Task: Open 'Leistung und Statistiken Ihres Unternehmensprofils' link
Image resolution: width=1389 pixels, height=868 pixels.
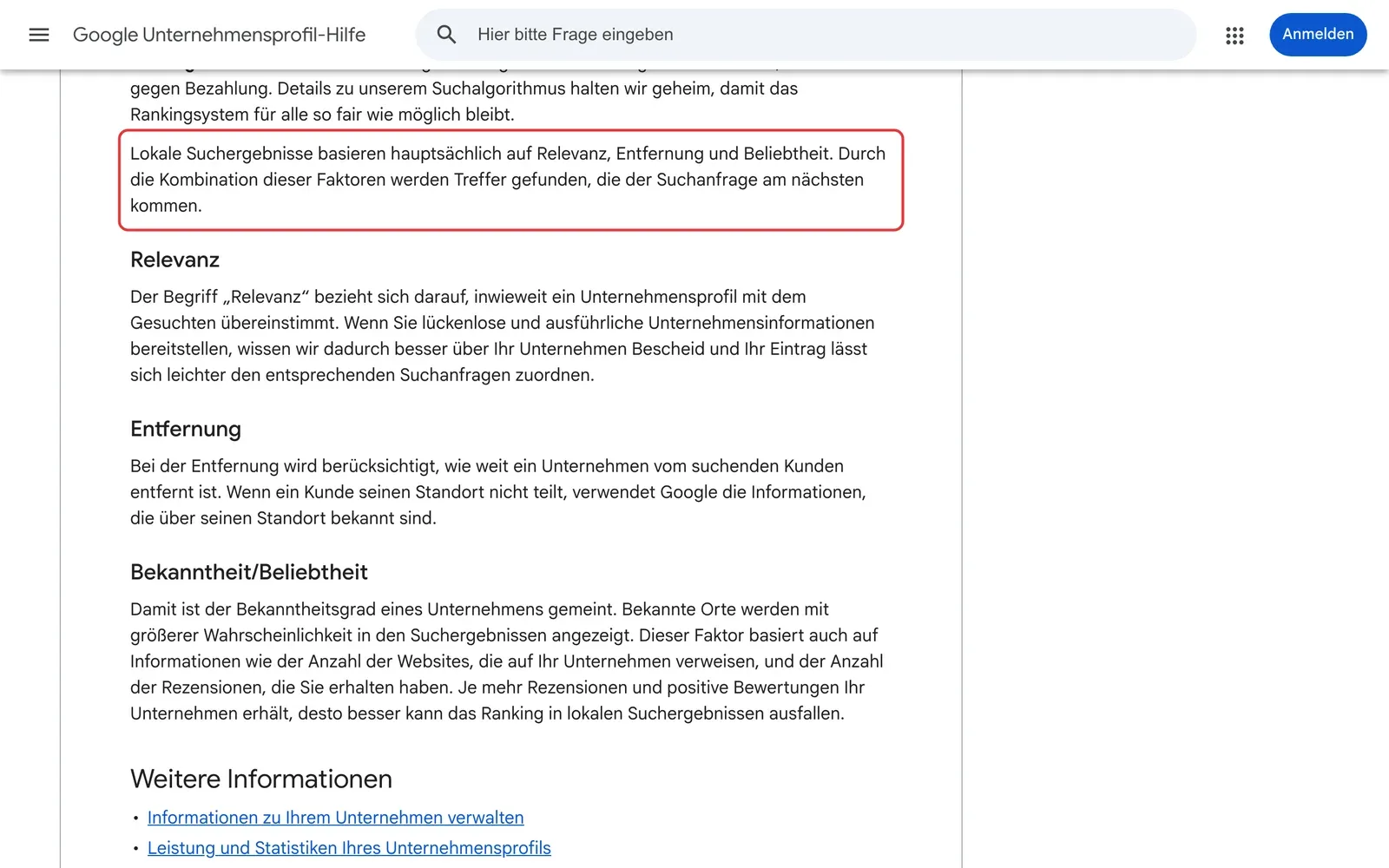Action: tap(349, 848)
